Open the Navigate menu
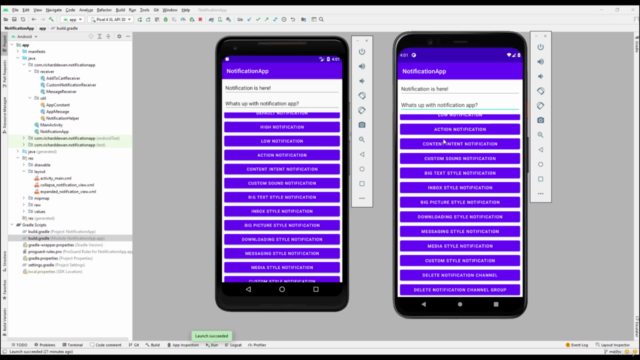The height and width of the screenshot is (360, 640). (x=53, y=10)
